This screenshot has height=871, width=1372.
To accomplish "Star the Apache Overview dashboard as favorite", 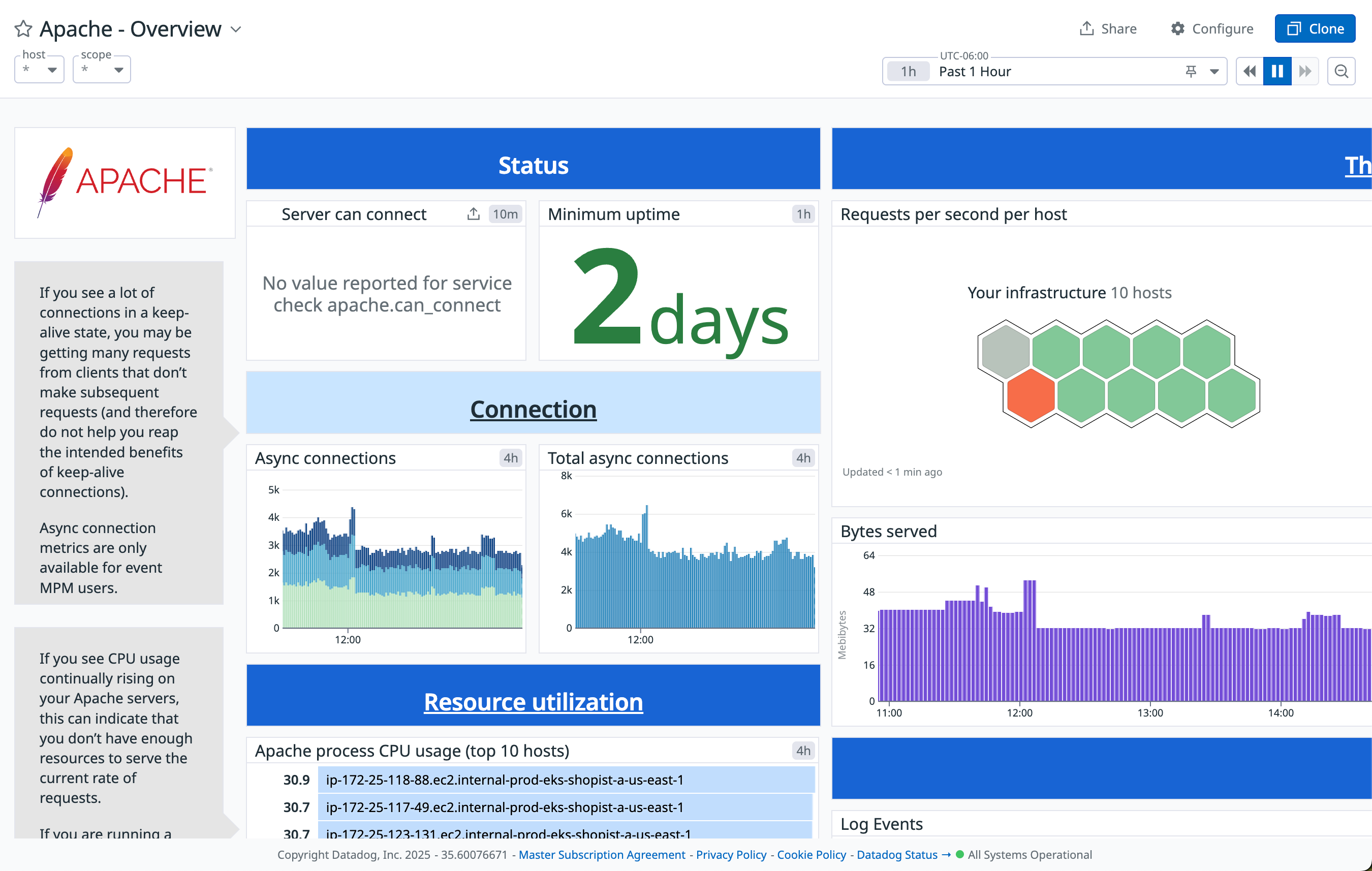I will click(23, 29).
